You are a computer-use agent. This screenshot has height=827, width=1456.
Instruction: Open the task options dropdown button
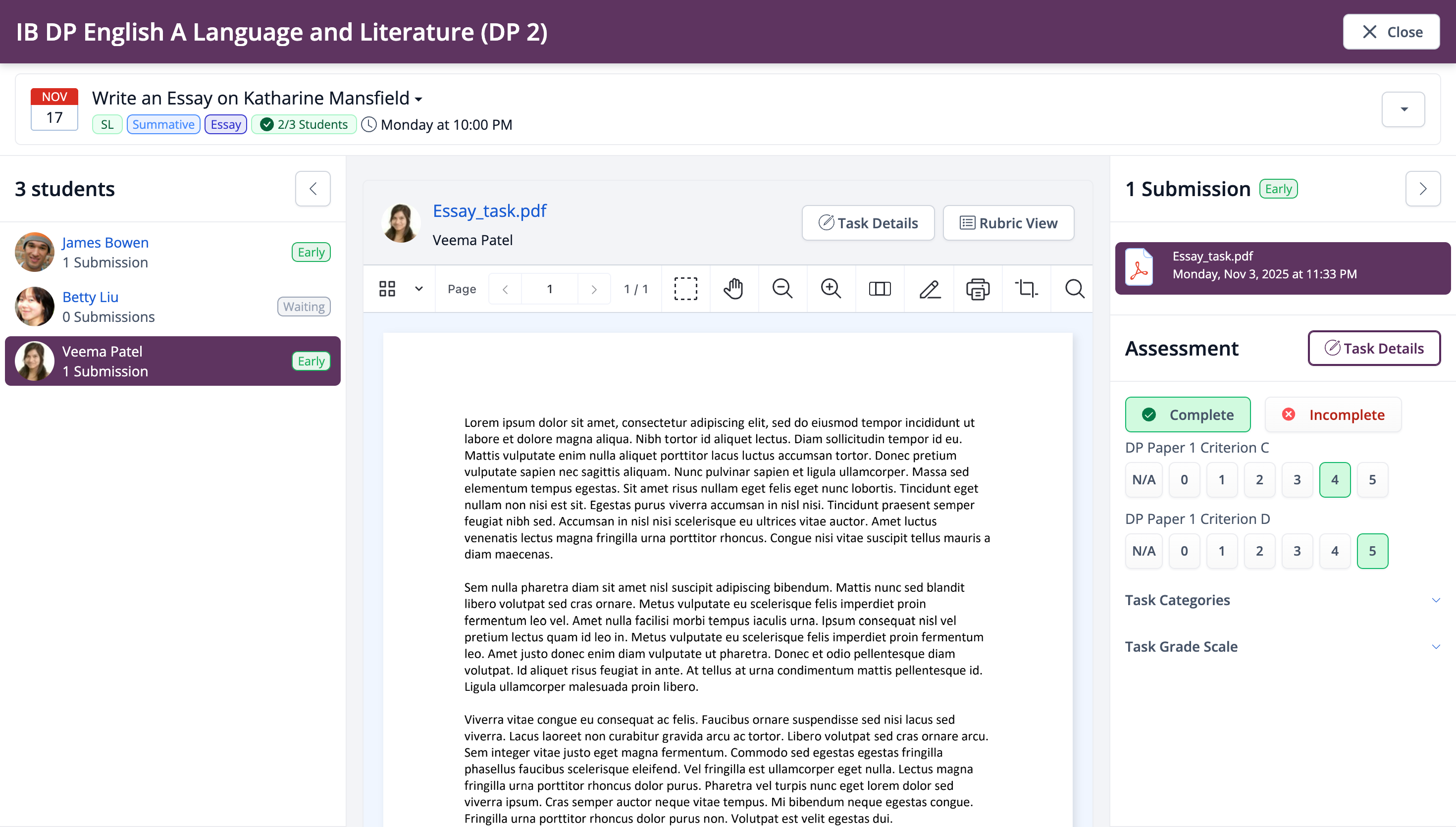tap(1403, 109)
